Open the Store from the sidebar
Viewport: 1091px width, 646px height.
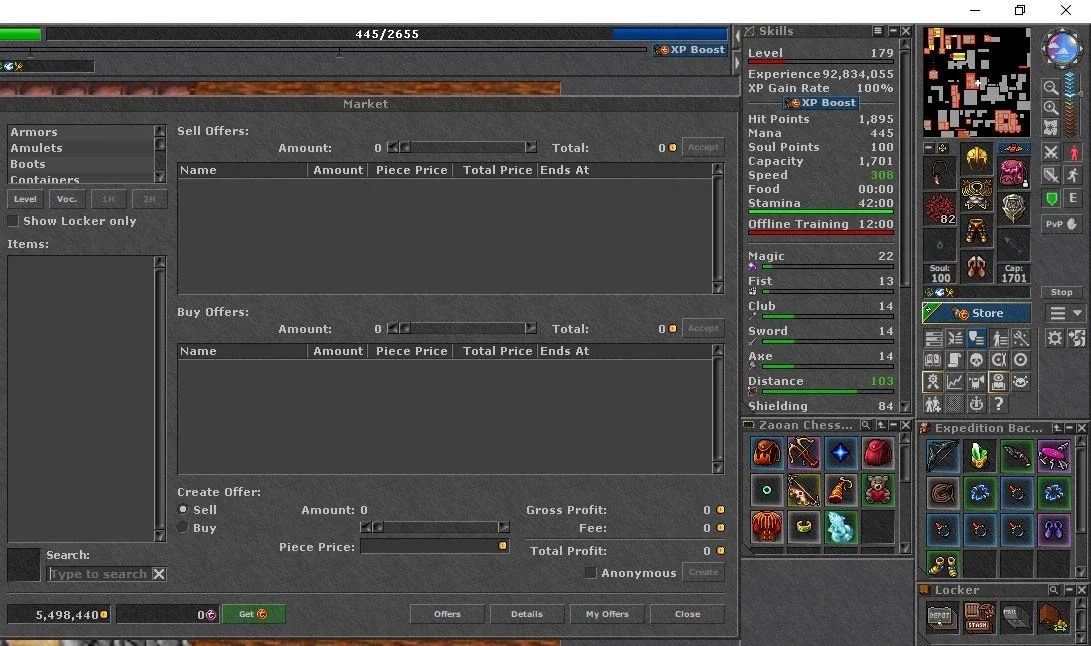(976, 313)
